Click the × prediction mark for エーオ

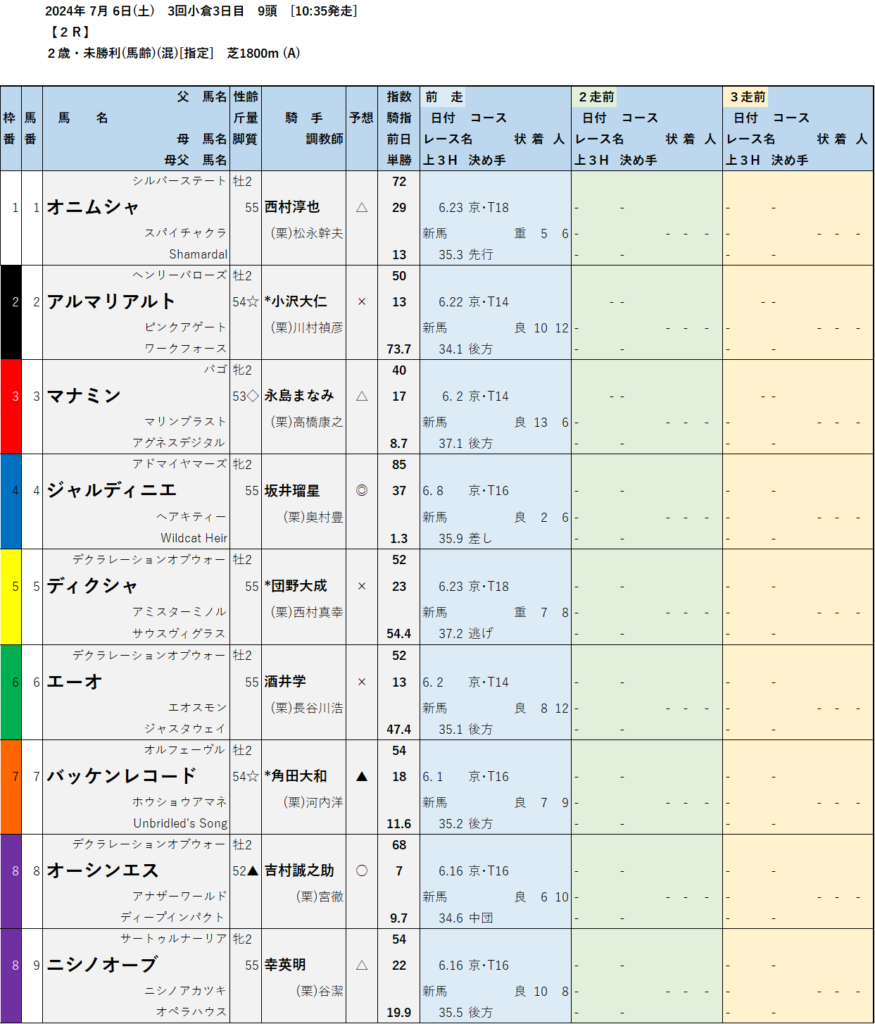pyautogui.click(x=361, y=682)
